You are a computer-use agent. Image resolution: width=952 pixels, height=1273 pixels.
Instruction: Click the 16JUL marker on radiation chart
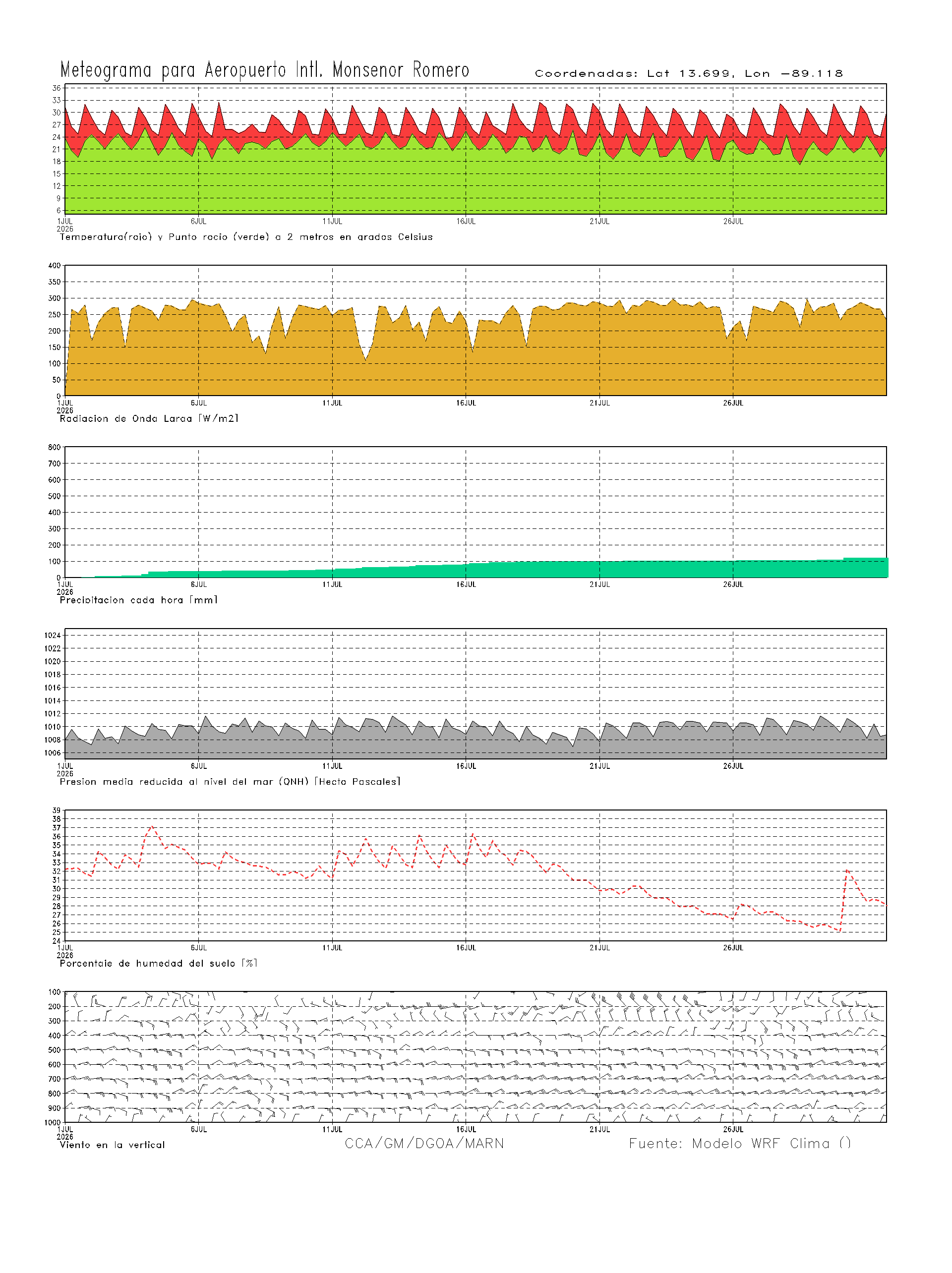[466, 403]
